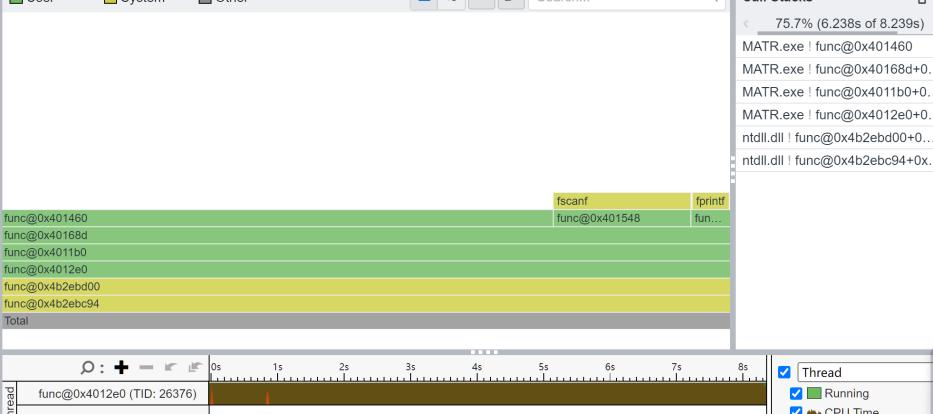Open the Thread grouping dropdown

click(865, 372)
